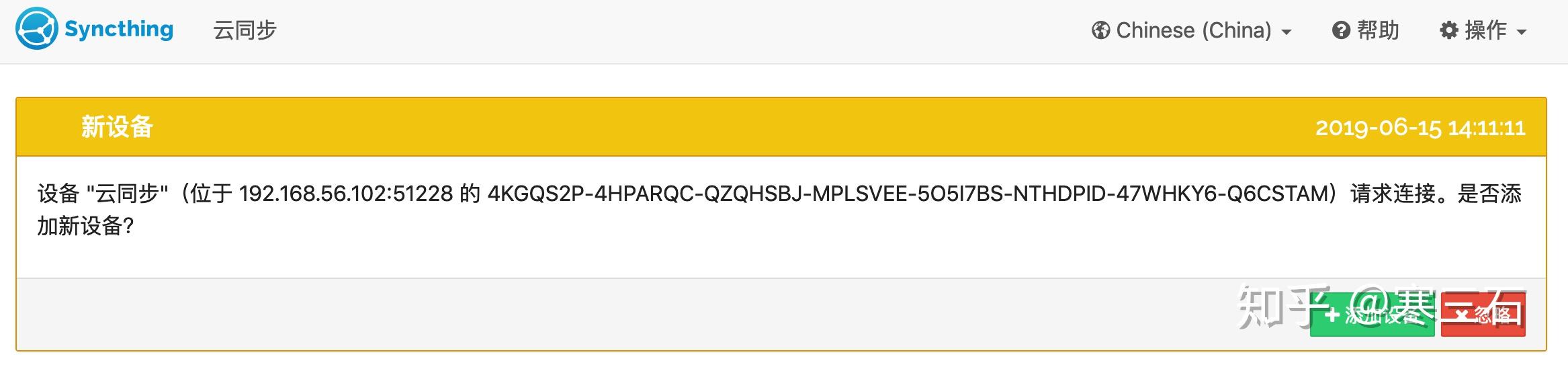Click the 新设备 panel heading
This screenshot has height=371, width=1568.
118,127
